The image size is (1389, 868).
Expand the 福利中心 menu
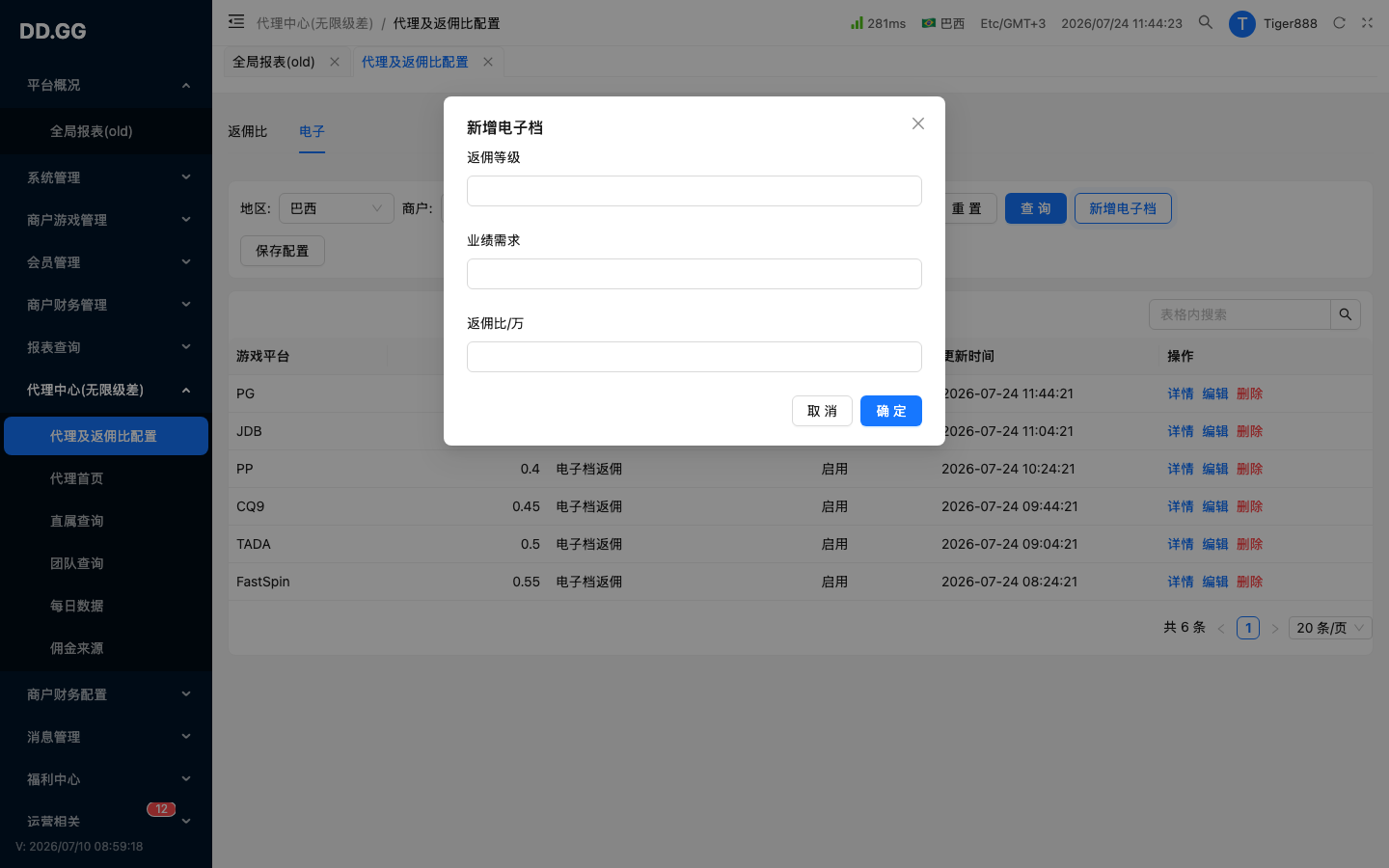106,779
